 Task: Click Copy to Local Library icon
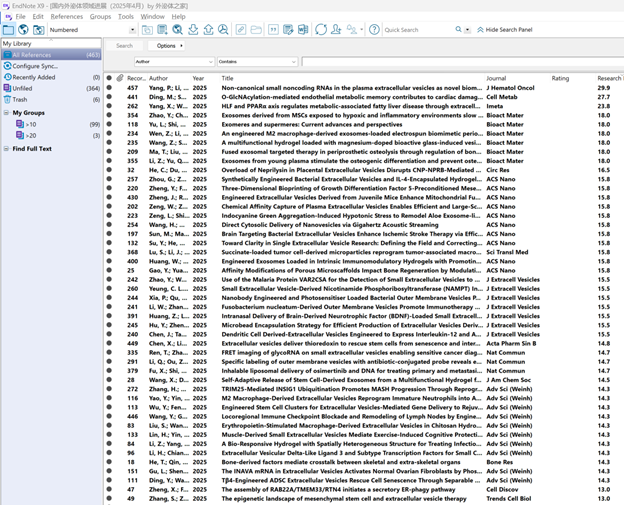147,29
